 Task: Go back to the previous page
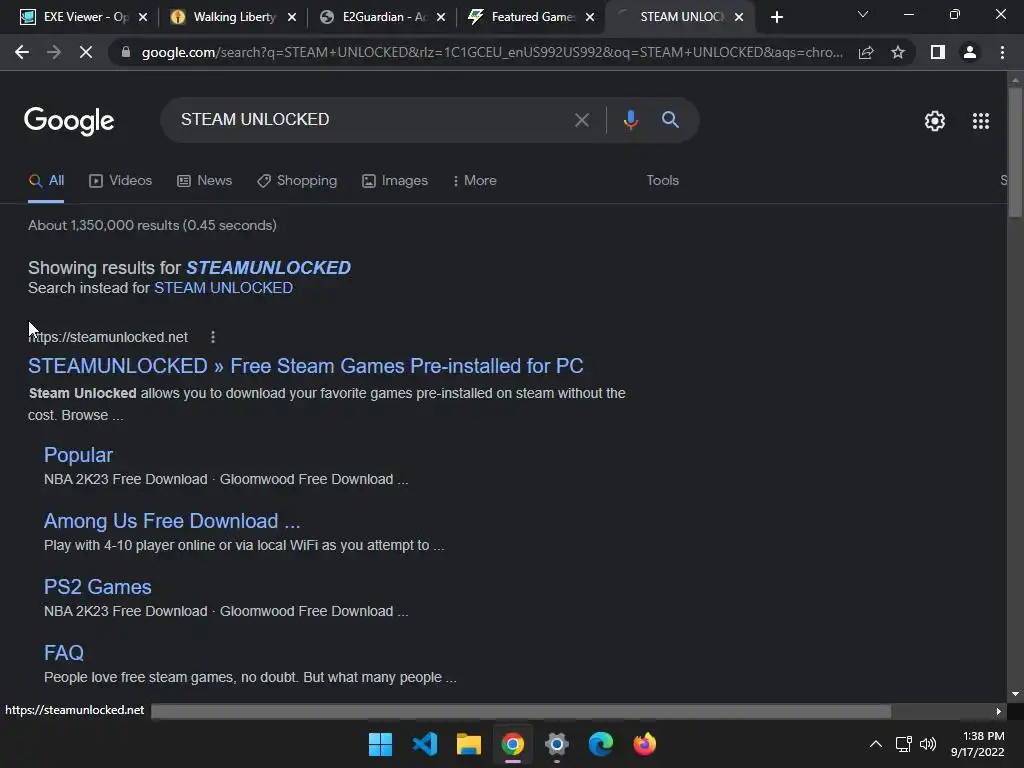22,52
